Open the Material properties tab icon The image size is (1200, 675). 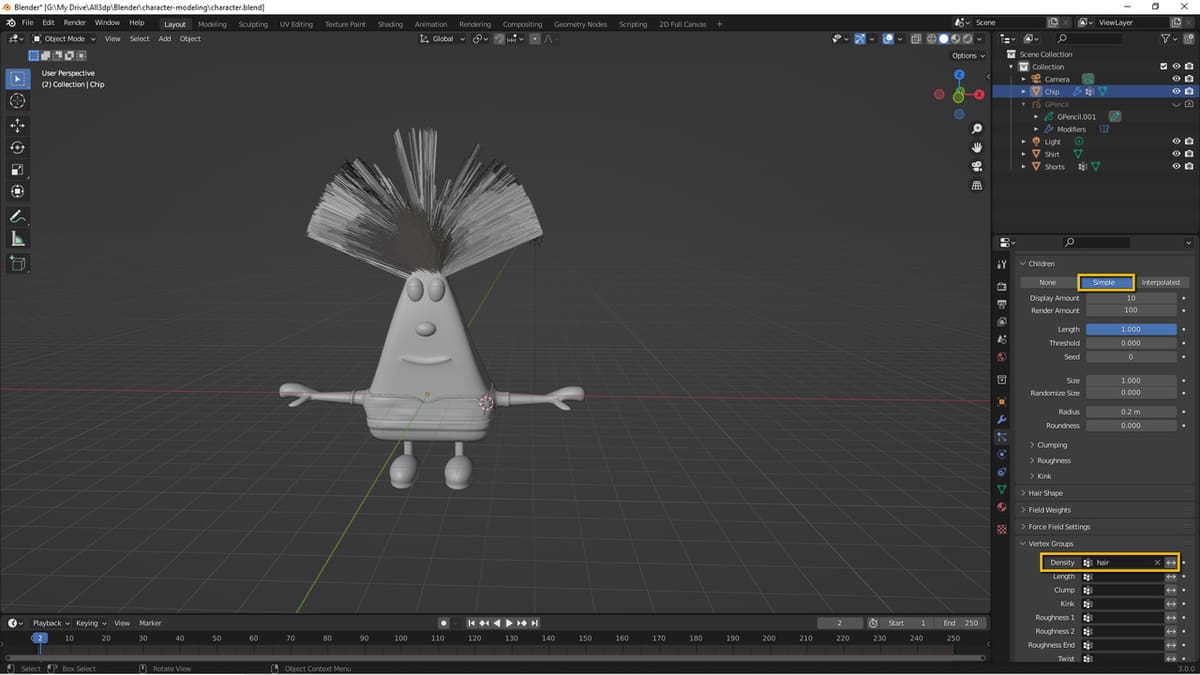coord(1002,507)
